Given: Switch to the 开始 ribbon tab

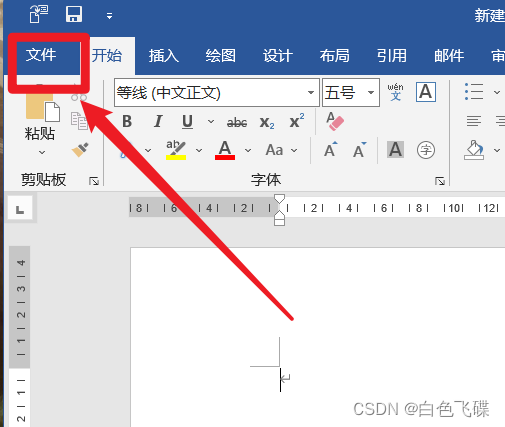Looking at the screenshot, I should tap(107, 55).
